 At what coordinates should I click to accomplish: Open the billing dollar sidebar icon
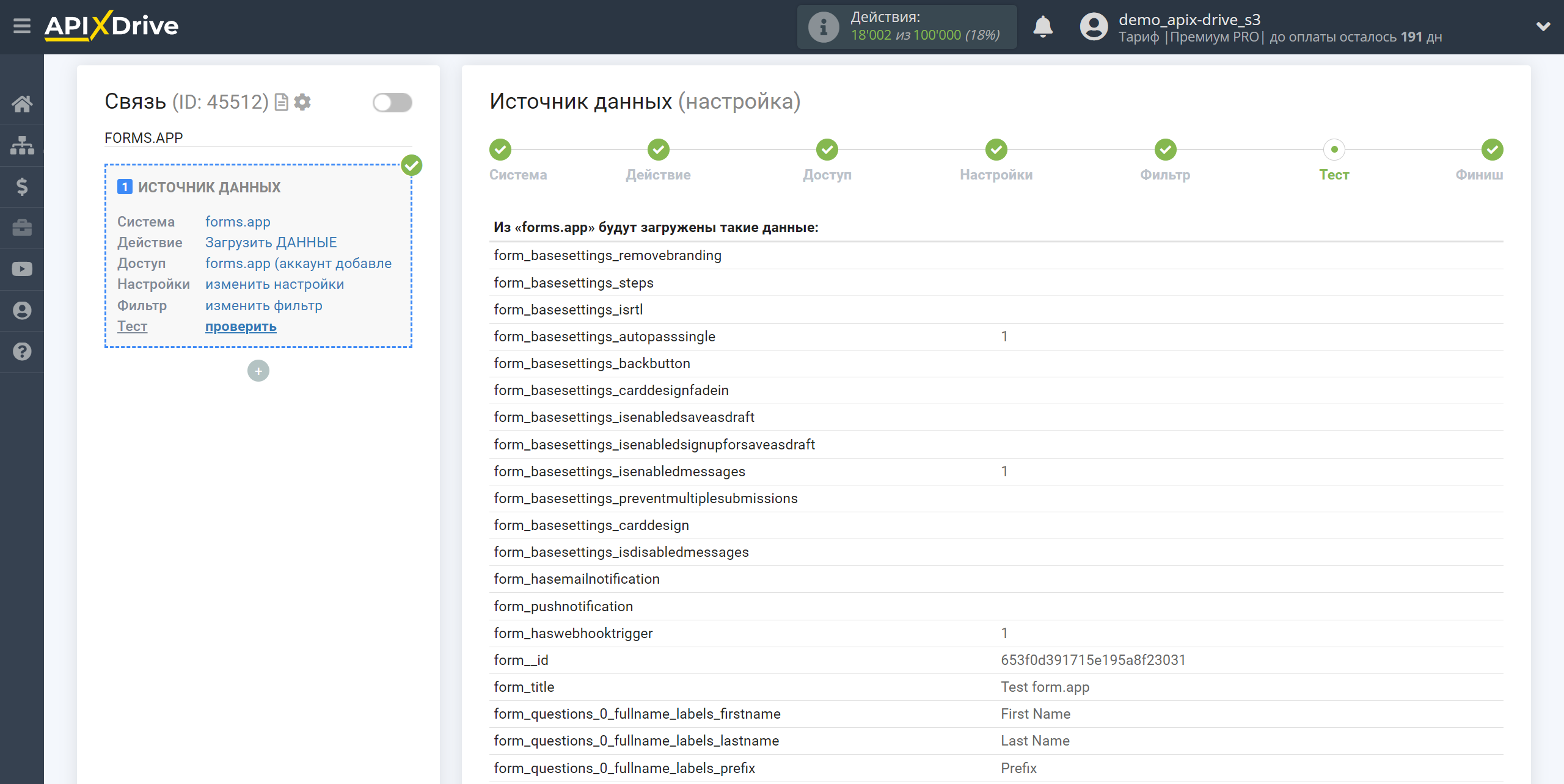click(x=22, y=186)
